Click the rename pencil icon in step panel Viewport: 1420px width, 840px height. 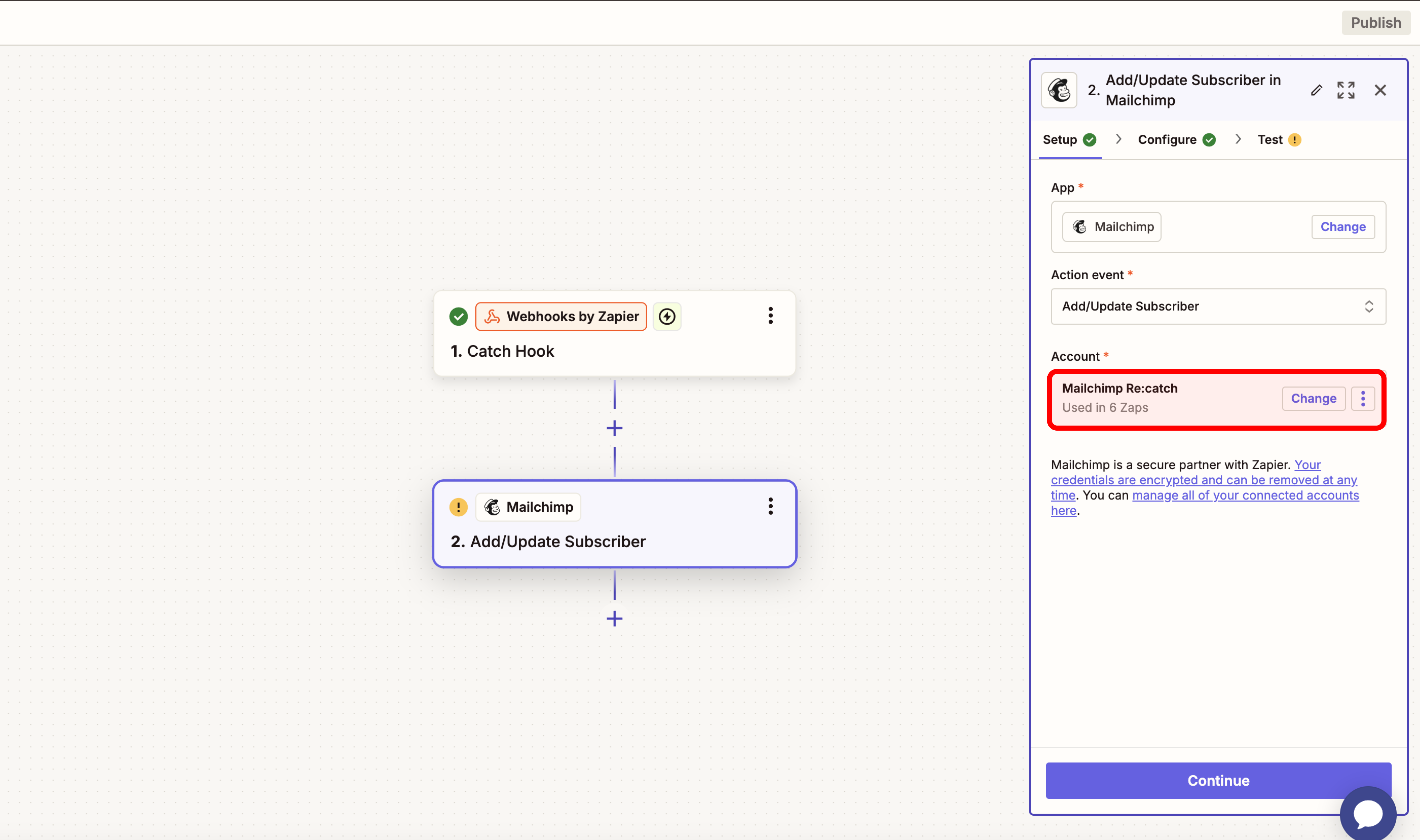point(1316,91)
